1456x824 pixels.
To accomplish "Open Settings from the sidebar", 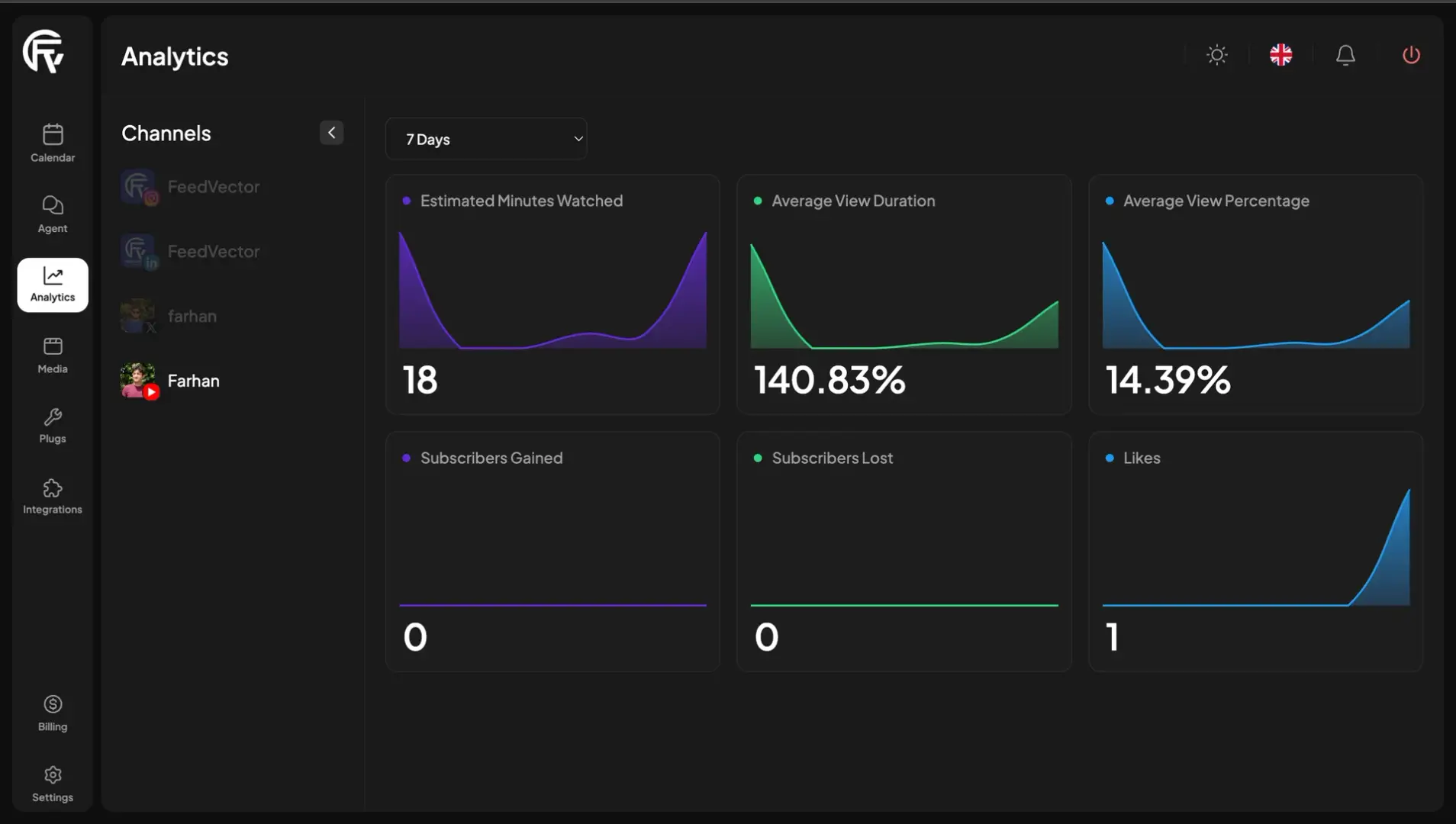I will coord(53,784).
